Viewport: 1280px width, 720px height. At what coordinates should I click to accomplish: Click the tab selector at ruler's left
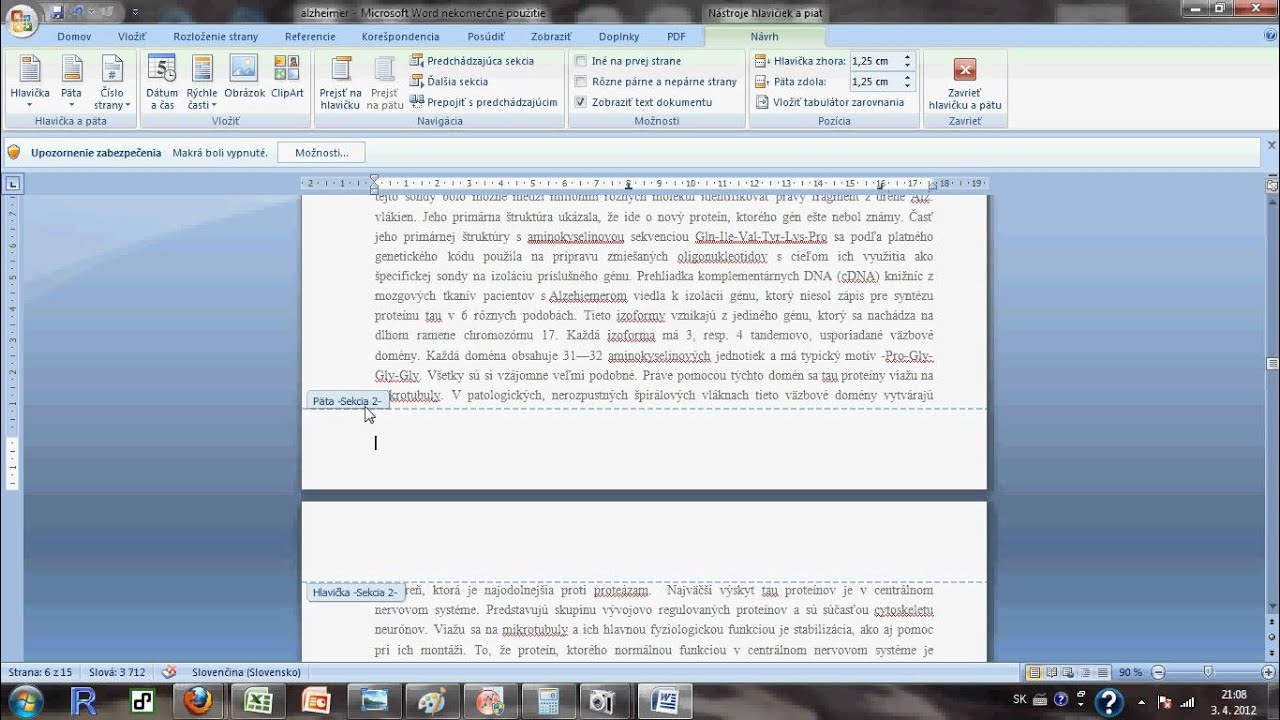(x=13, y=183)
